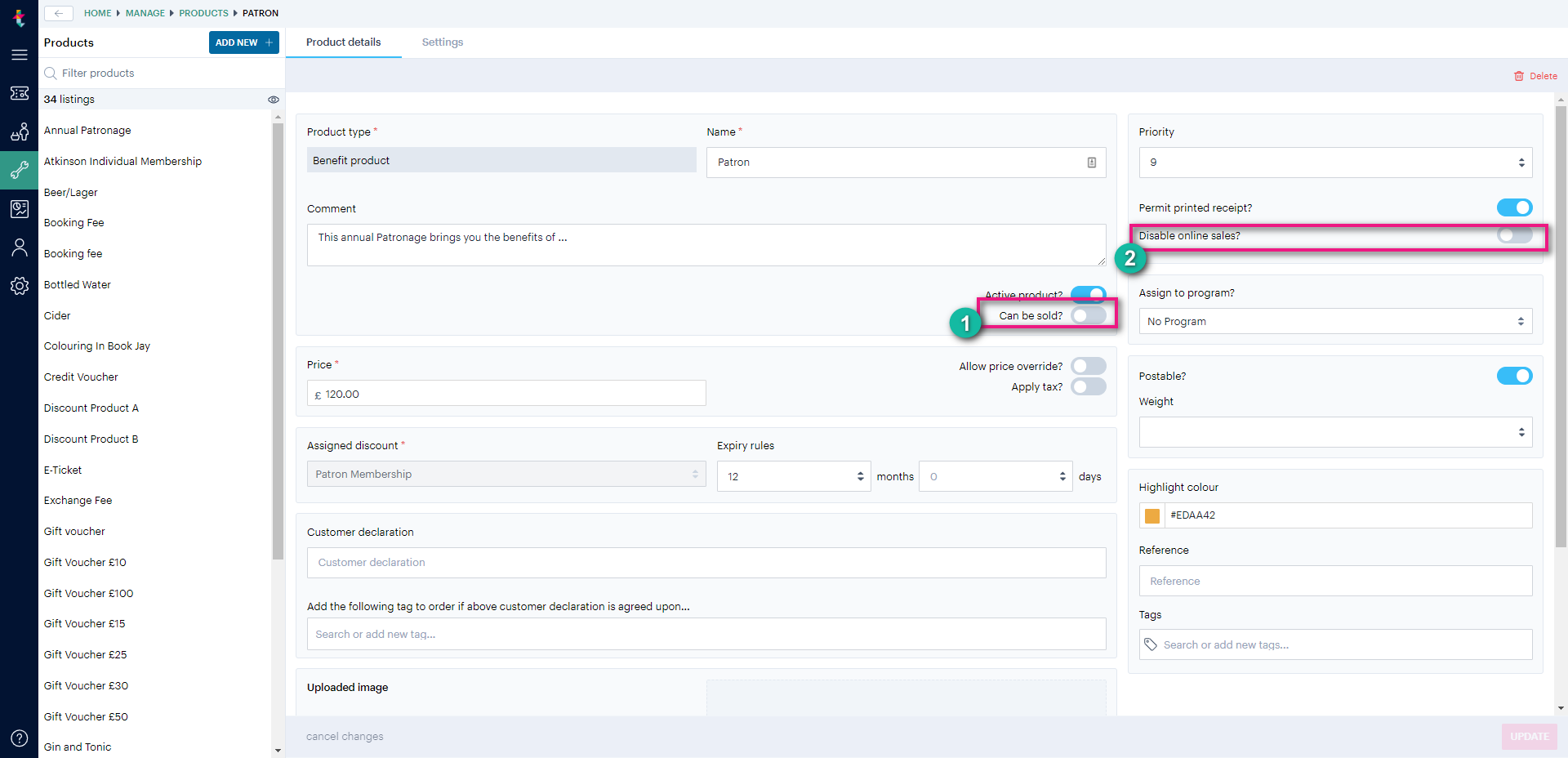
Task: Click the app logo icon
Action: 19,17
